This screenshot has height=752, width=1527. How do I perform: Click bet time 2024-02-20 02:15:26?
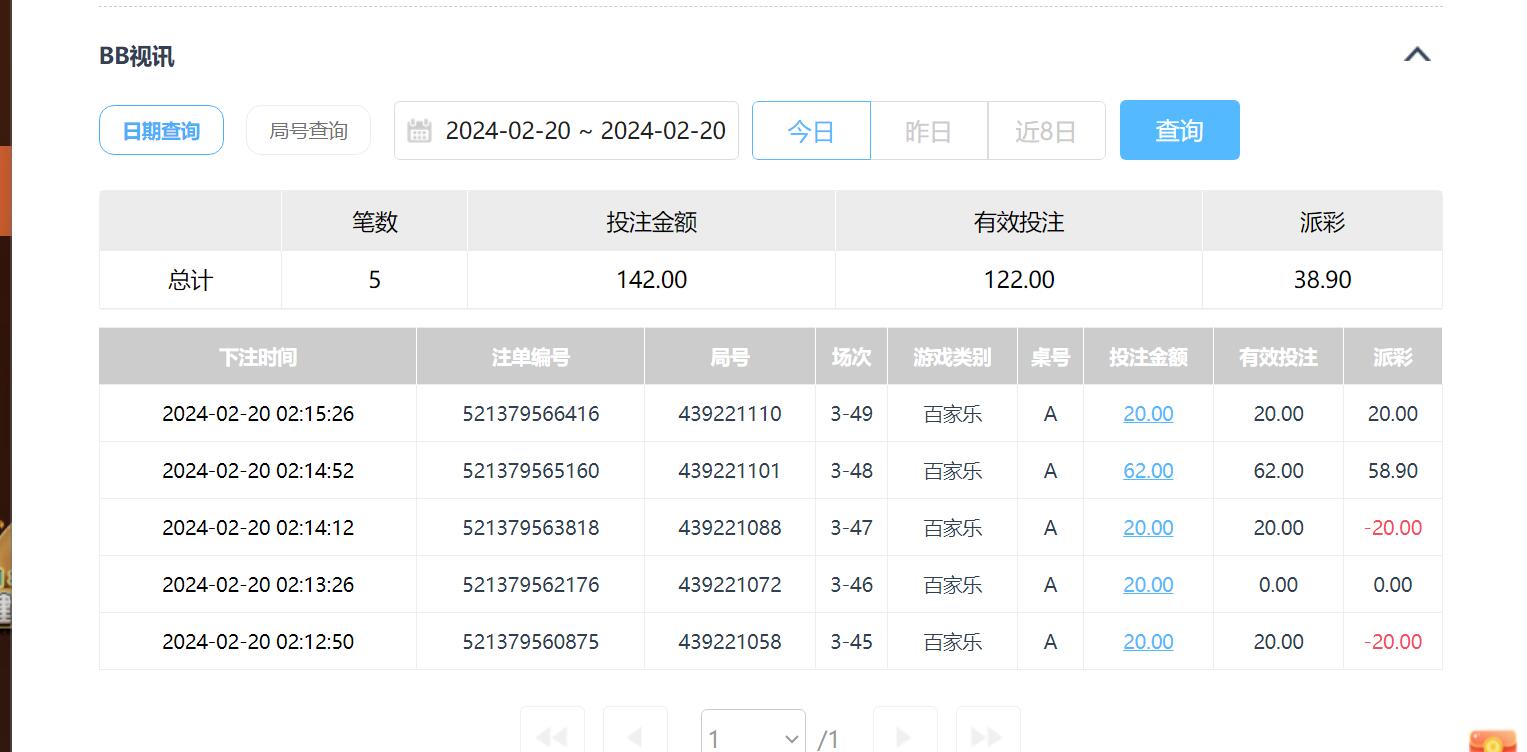click(x=258, y=413)
